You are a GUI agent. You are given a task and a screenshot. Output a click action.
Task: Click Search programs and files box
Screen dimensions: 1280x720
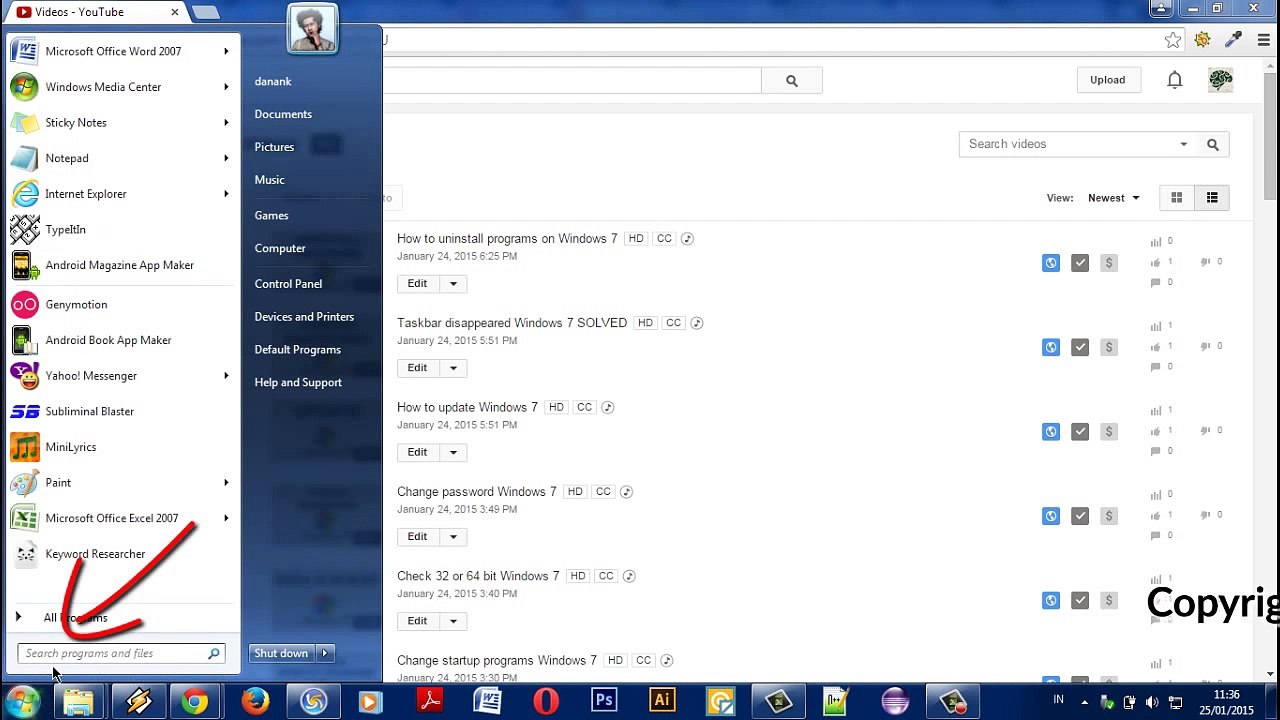point(121,653)
